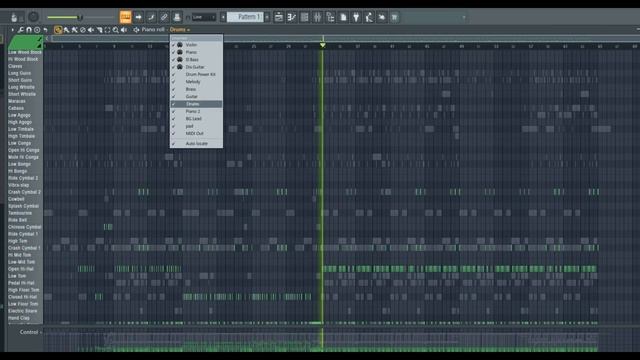Click the Low Wood Block drum key
Viewport: 640px width, 360px height.
24,52
